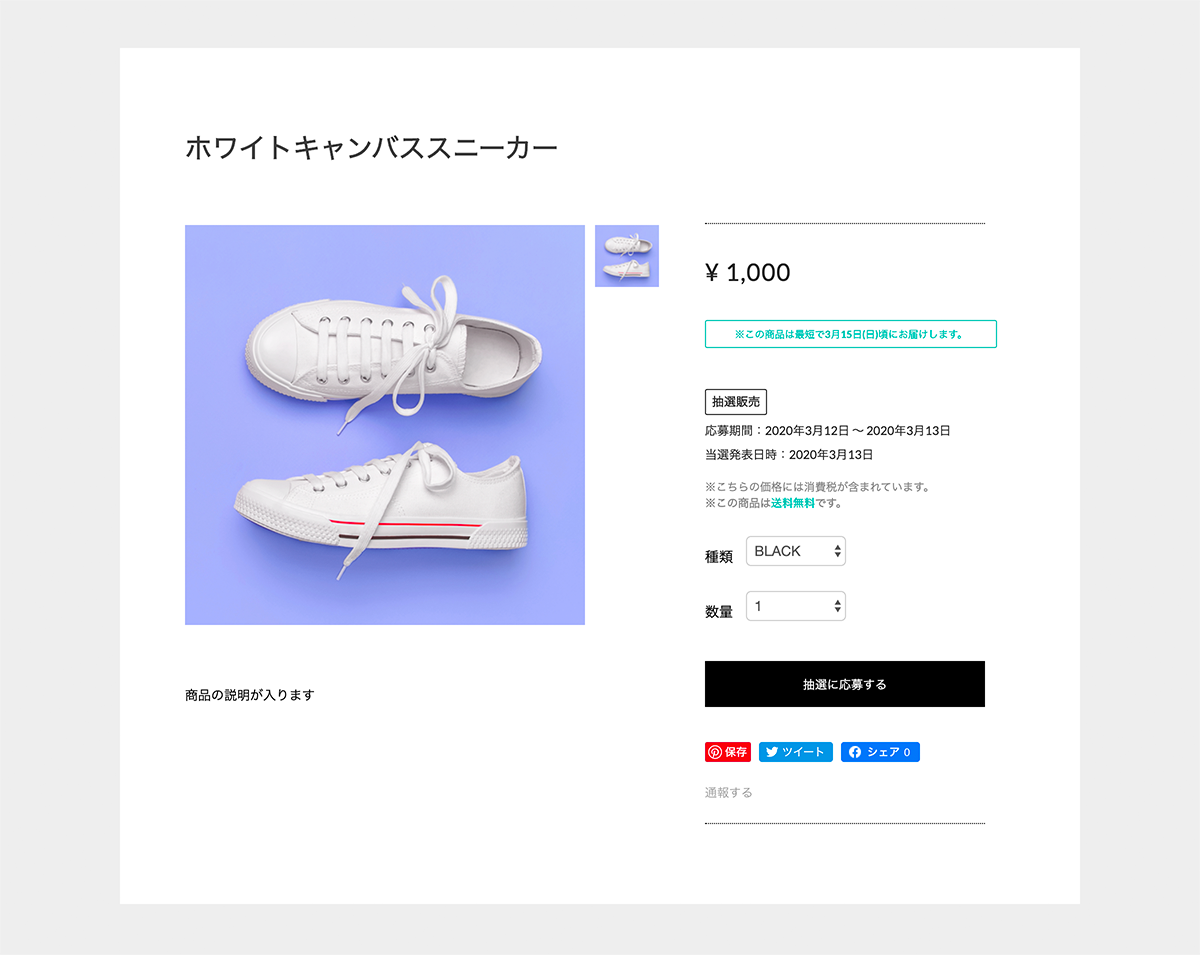Apply to lottery with 抽選に応募する button
This screenshot has width=1200, height=955.
[x=845, y=684]
